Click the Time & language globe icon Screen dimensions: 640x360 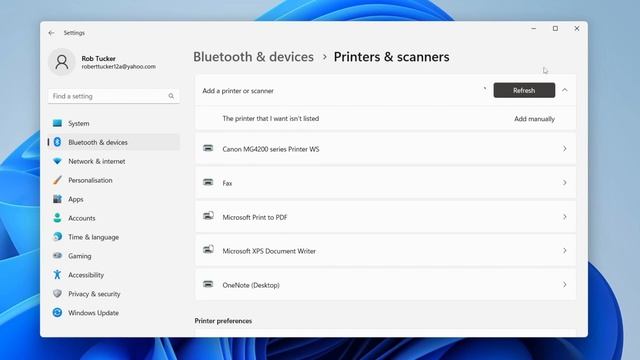[57, 236]
